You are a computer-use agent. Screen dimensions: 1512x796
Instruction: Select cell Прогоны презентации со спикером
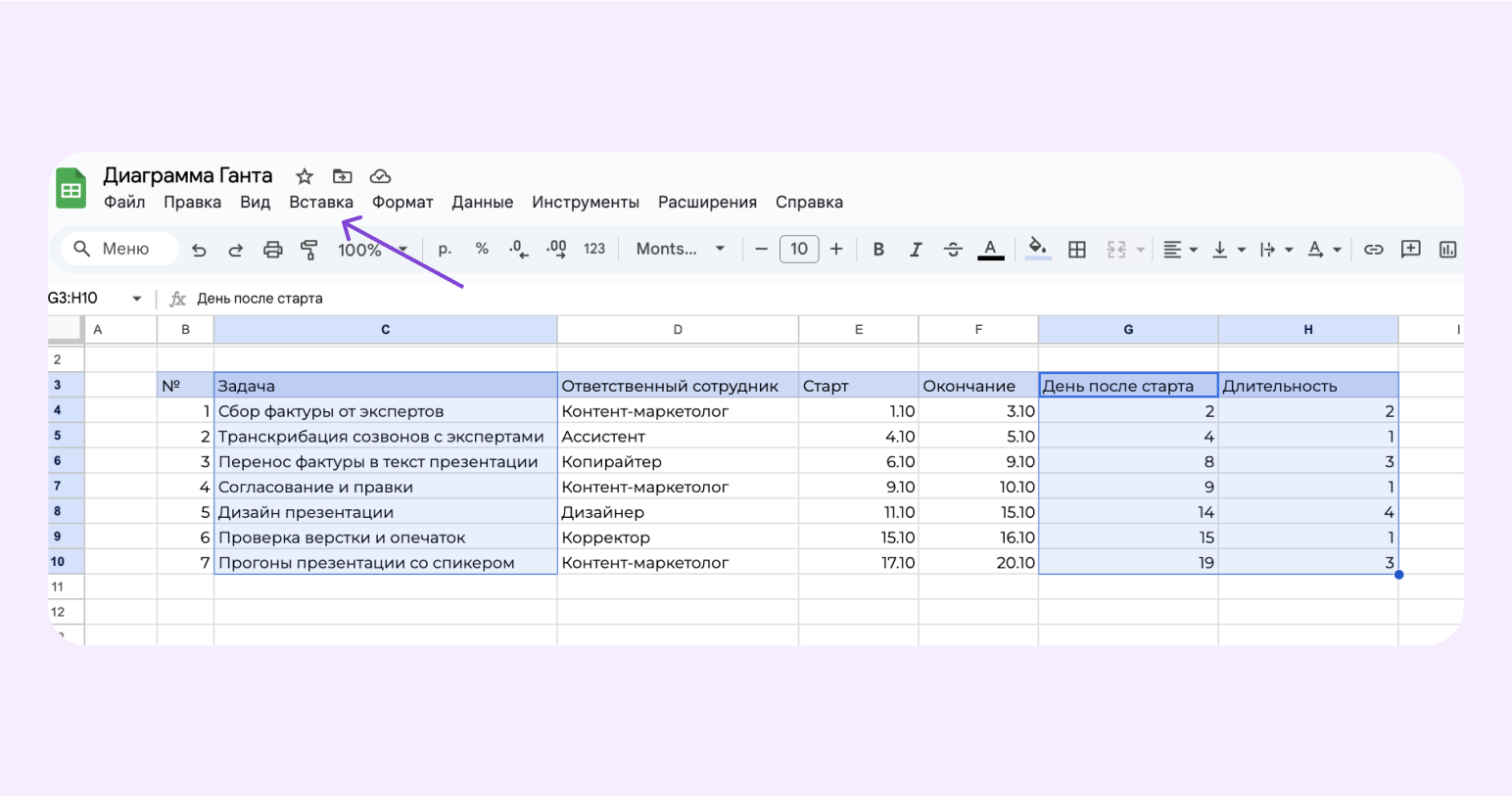click(385, 563)
